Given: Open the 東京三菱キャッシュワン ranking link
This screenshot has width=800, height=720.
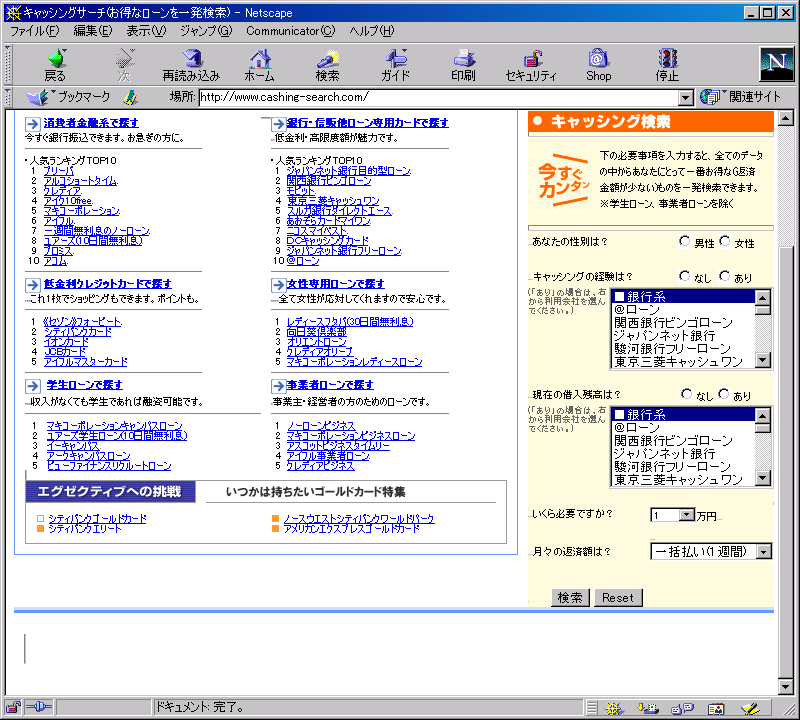Looking at the screenshot, I should click(x=333, y=201).
